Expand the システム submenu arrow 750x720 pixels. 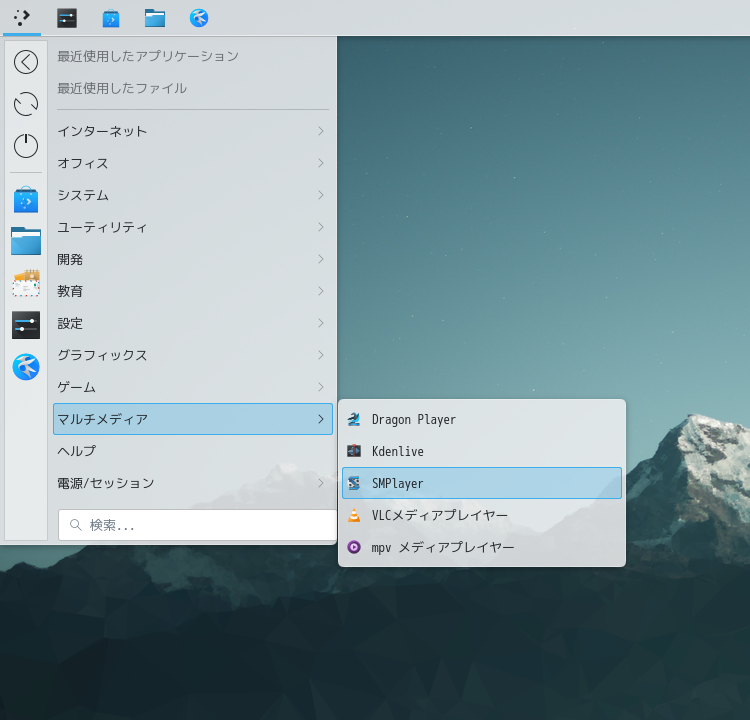coord(321,195)
